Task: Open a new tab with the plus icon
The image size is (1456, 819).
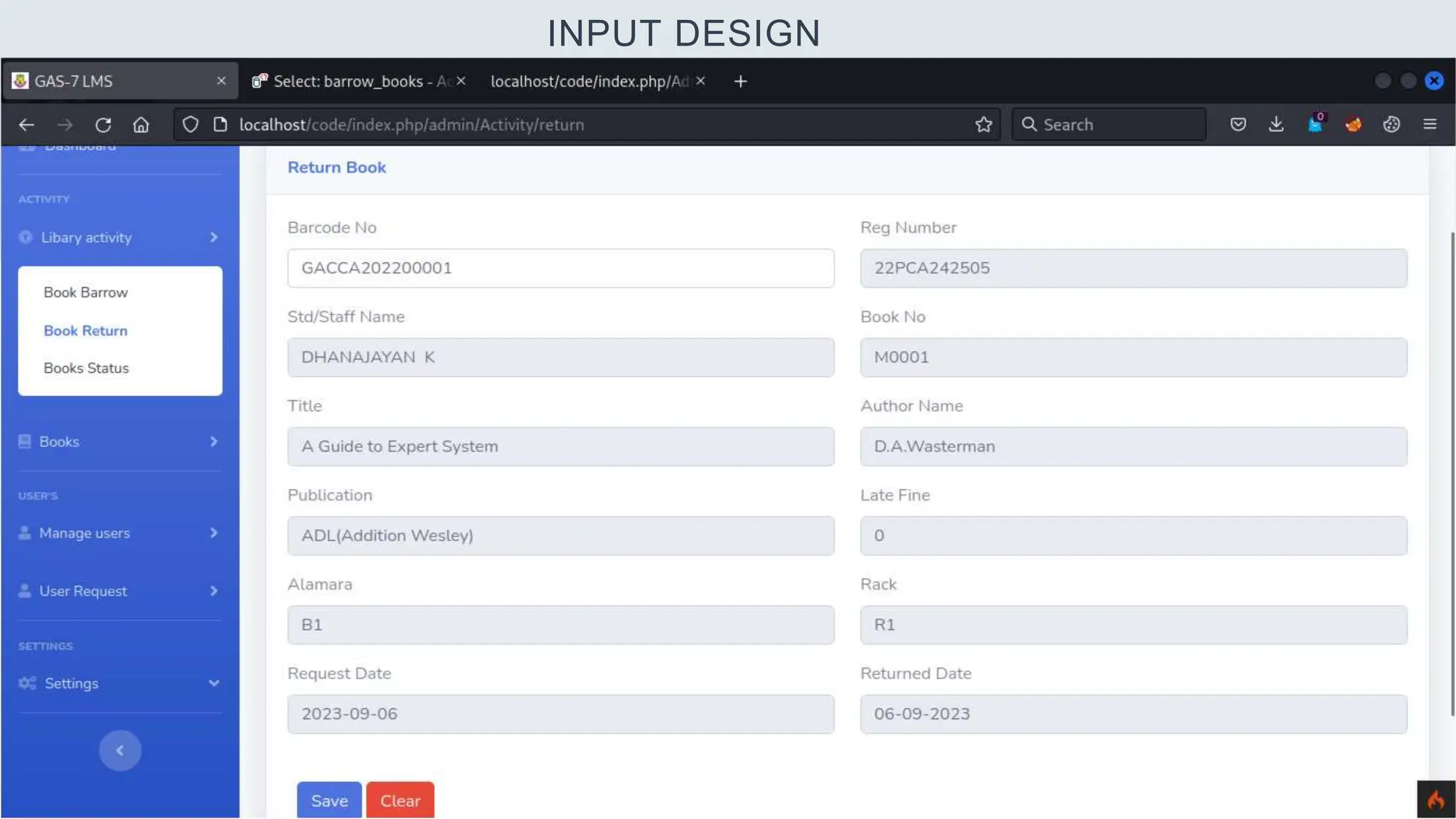Action: point(740,82)
